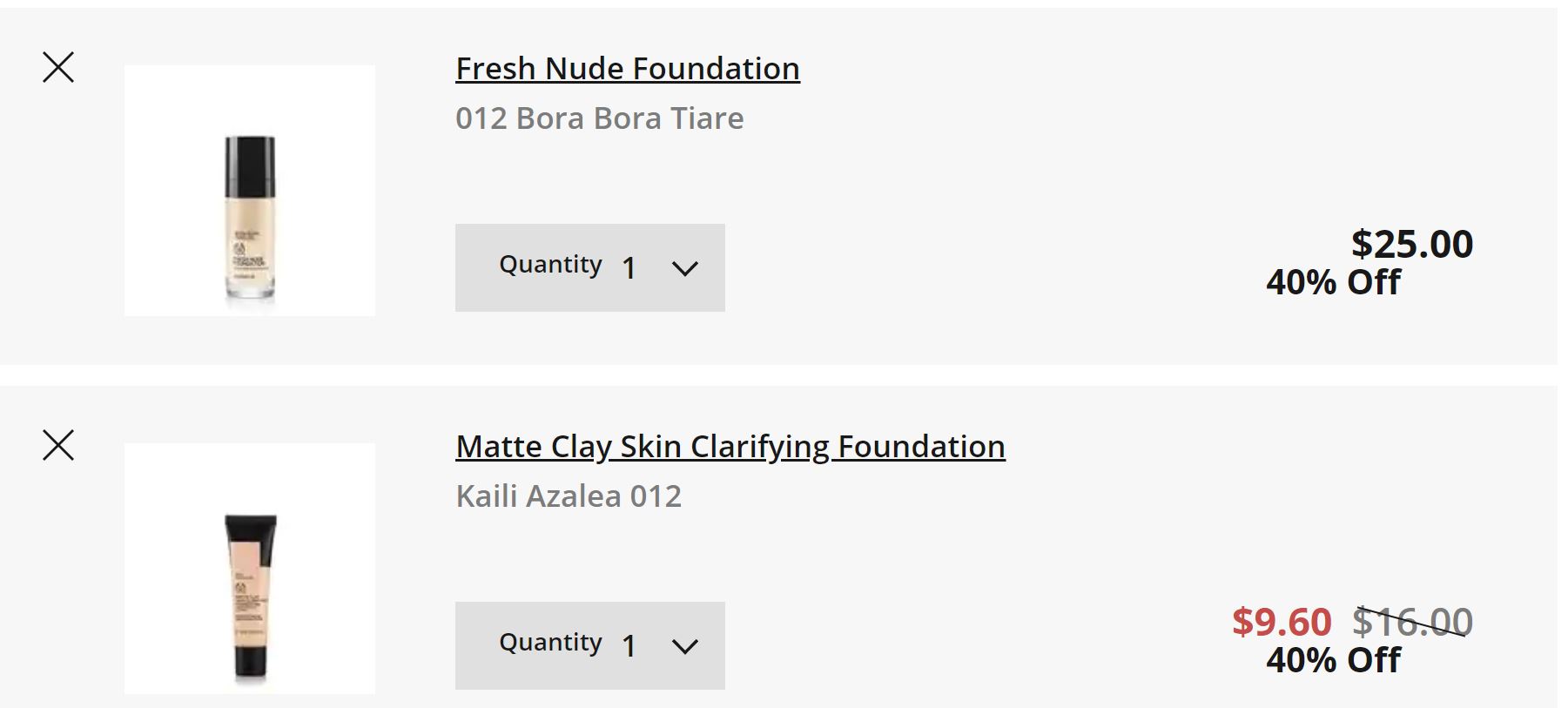Open the Fresh Nude Foundation product link
This screenshot has height=708, width=1568.
tap(627, 69)
